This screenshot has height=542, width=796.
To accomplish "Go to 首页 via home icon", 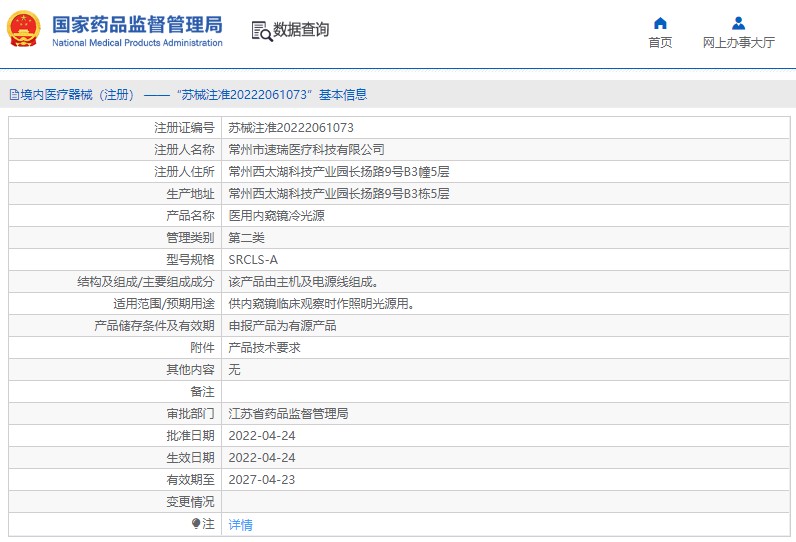I will (660, 23).
